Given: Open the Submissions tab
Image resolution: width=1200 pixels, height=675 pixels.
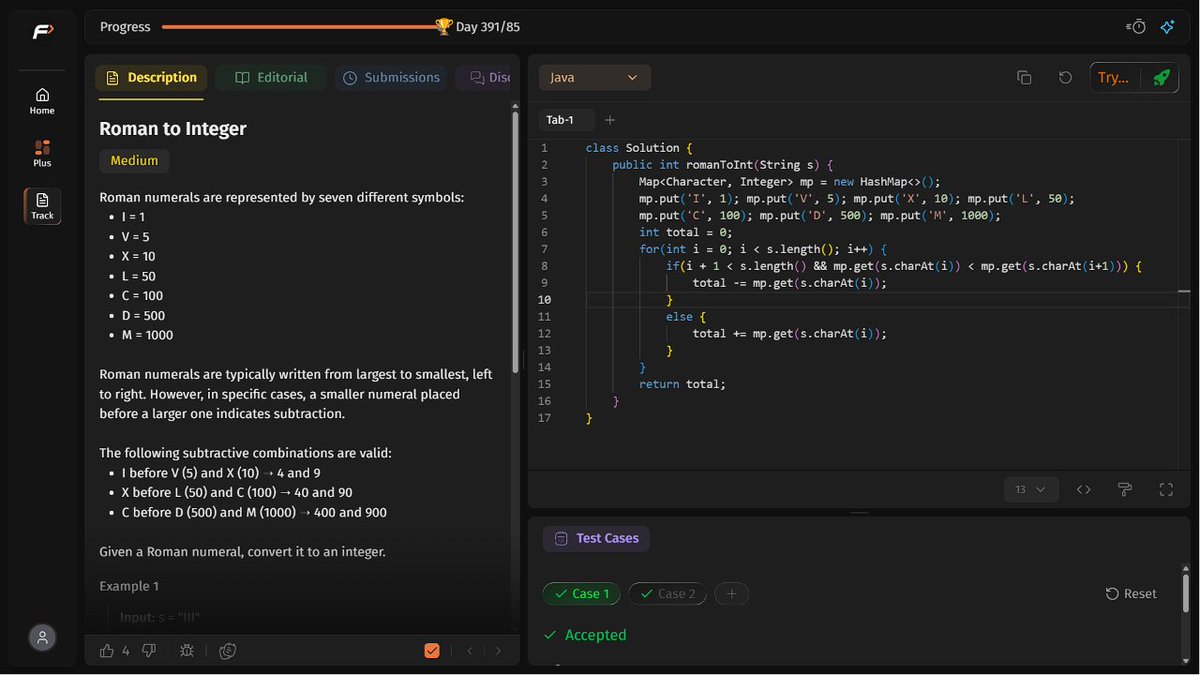Looking at the screenshot, I should click(x=392, y=77).
